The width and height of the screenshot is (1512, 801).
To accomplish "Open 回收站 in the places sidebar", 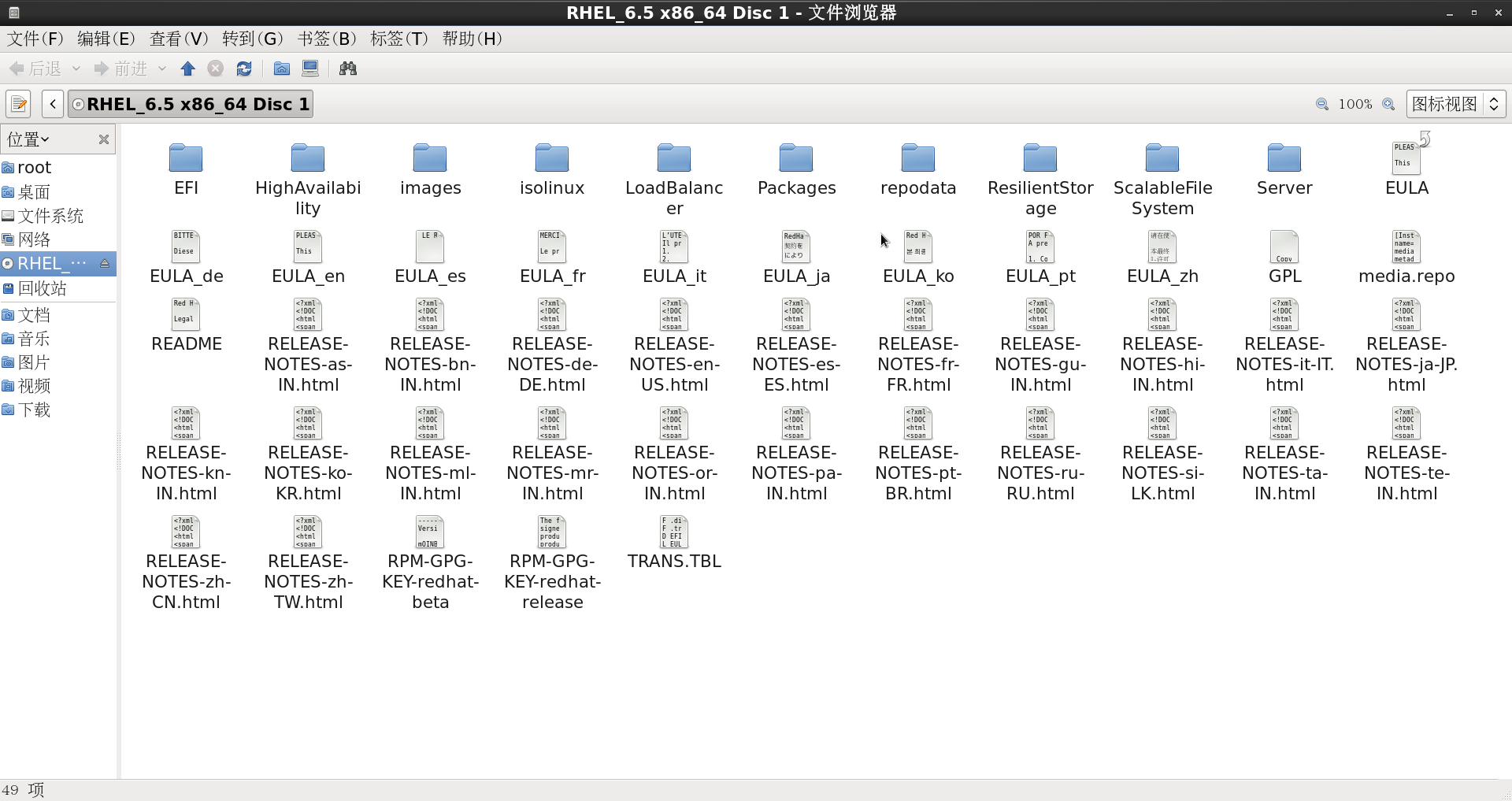I will pos(58,288).
